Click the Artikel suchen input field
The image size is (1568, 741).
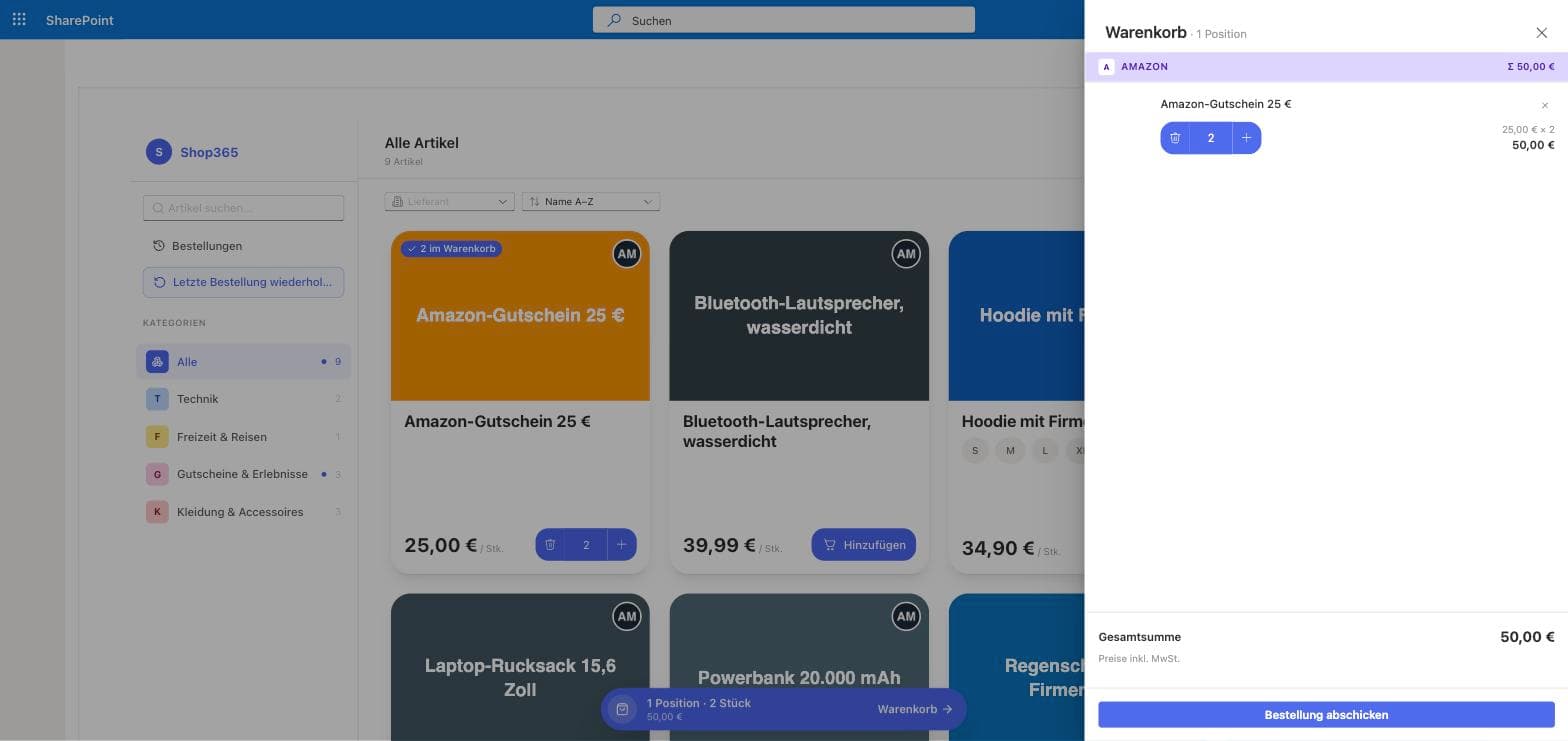(244, 208)
